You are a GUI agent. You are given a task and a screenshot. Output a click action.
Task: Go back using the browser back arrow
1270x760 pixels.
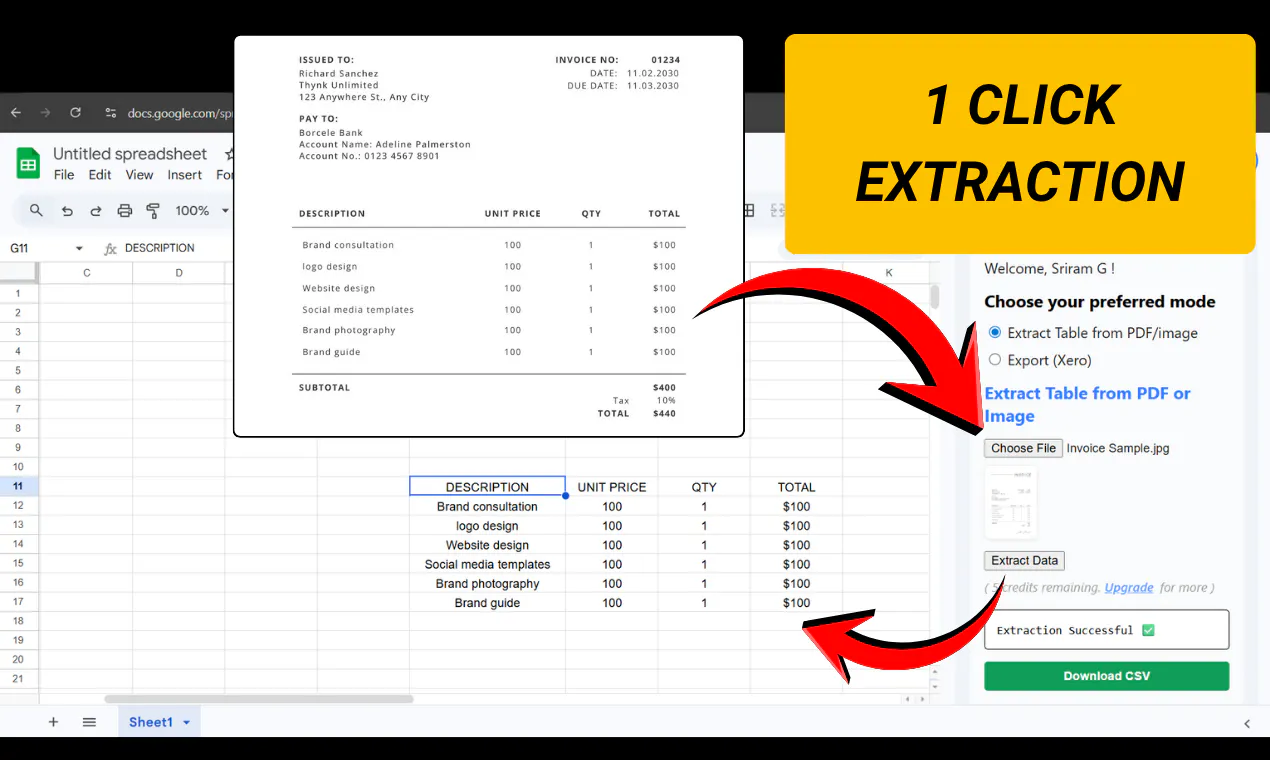[x=15, y=113]
